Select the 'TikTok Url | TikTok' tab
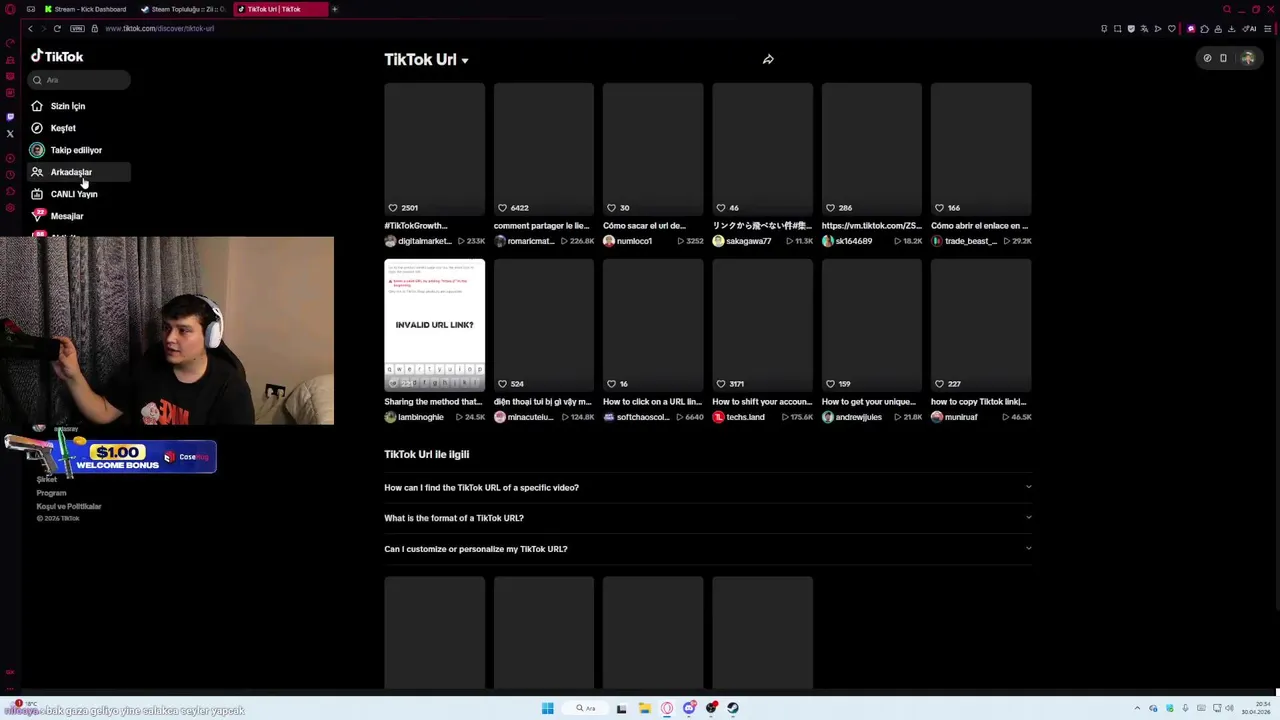The width and height of the screenshot is (1280, 720). (280, 9)
